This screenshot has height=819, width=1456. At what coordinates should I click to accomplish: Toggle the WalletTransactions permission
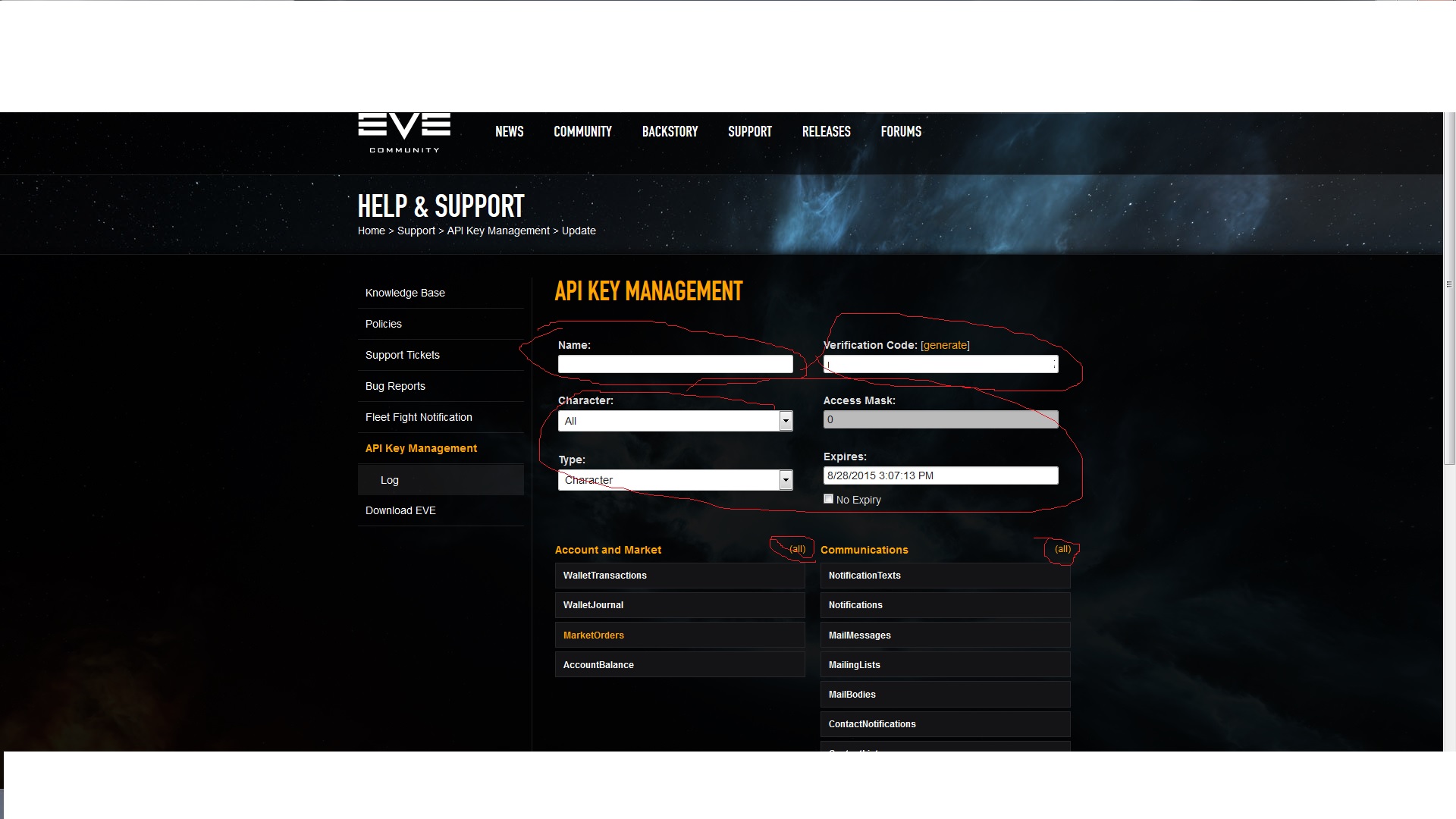point(679,576)
